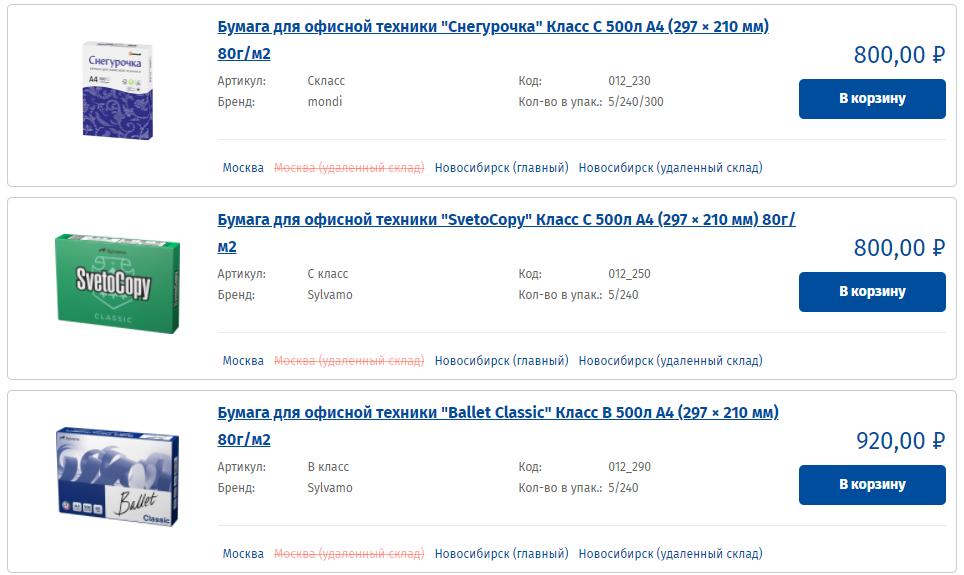Open the SvetoCopy paper product title link

click(x=506, y=233)
